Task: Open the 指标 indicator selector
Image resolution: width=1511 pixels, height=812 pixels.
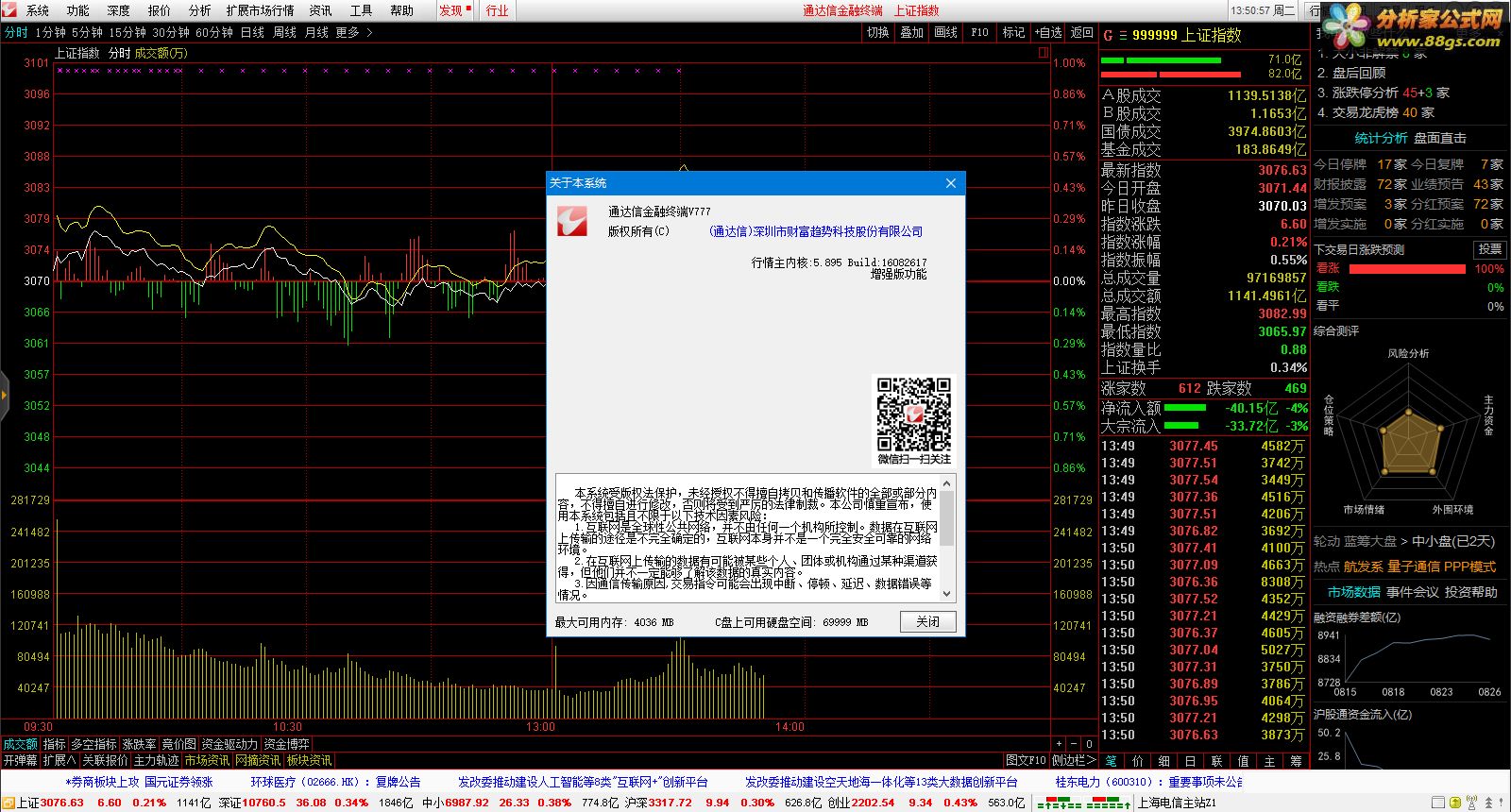Action: point(54,744)
